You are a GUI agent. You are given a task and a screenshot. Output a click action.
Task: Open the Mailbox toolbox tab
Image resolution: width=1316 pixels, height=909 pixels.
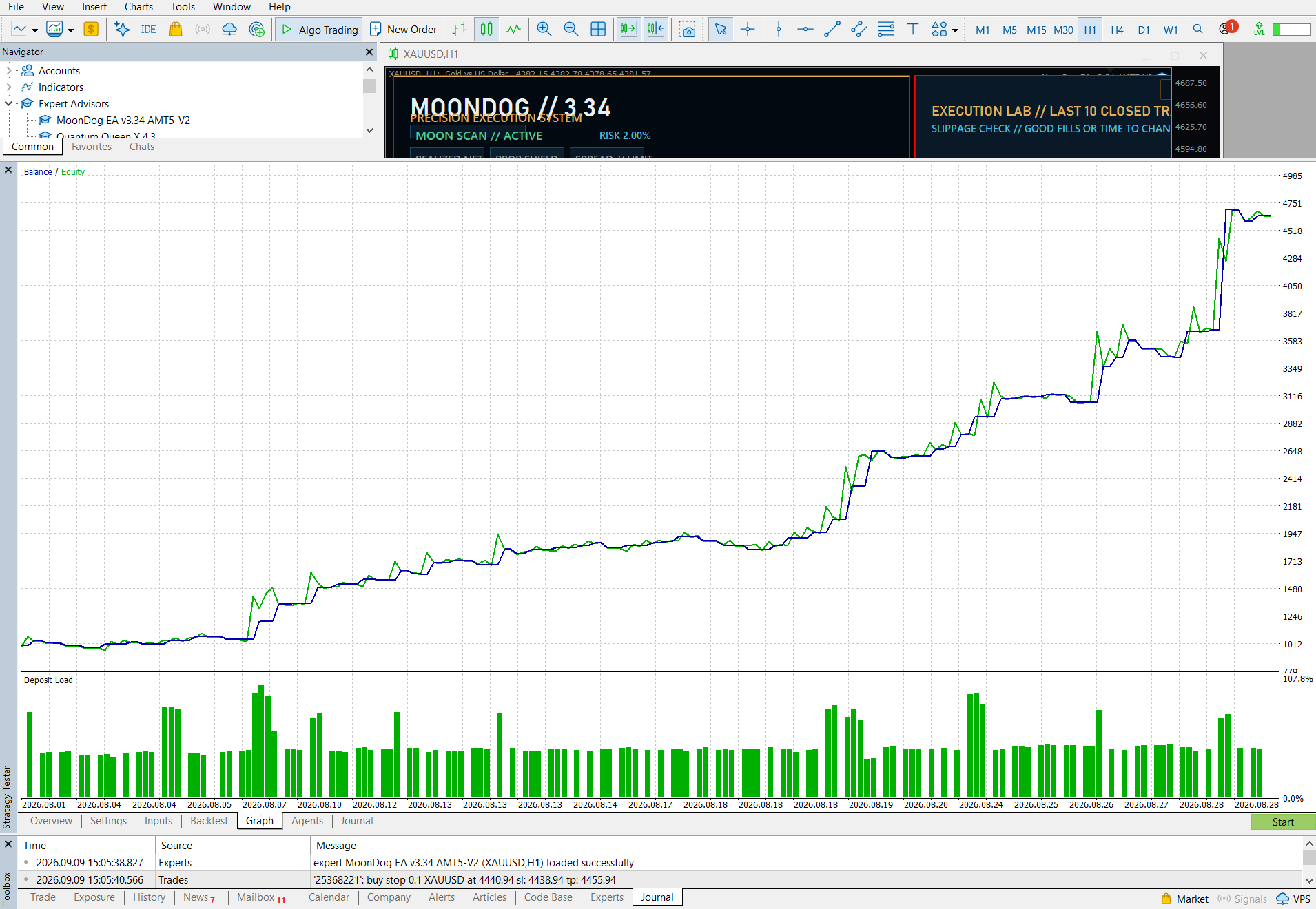pos(261,897)
